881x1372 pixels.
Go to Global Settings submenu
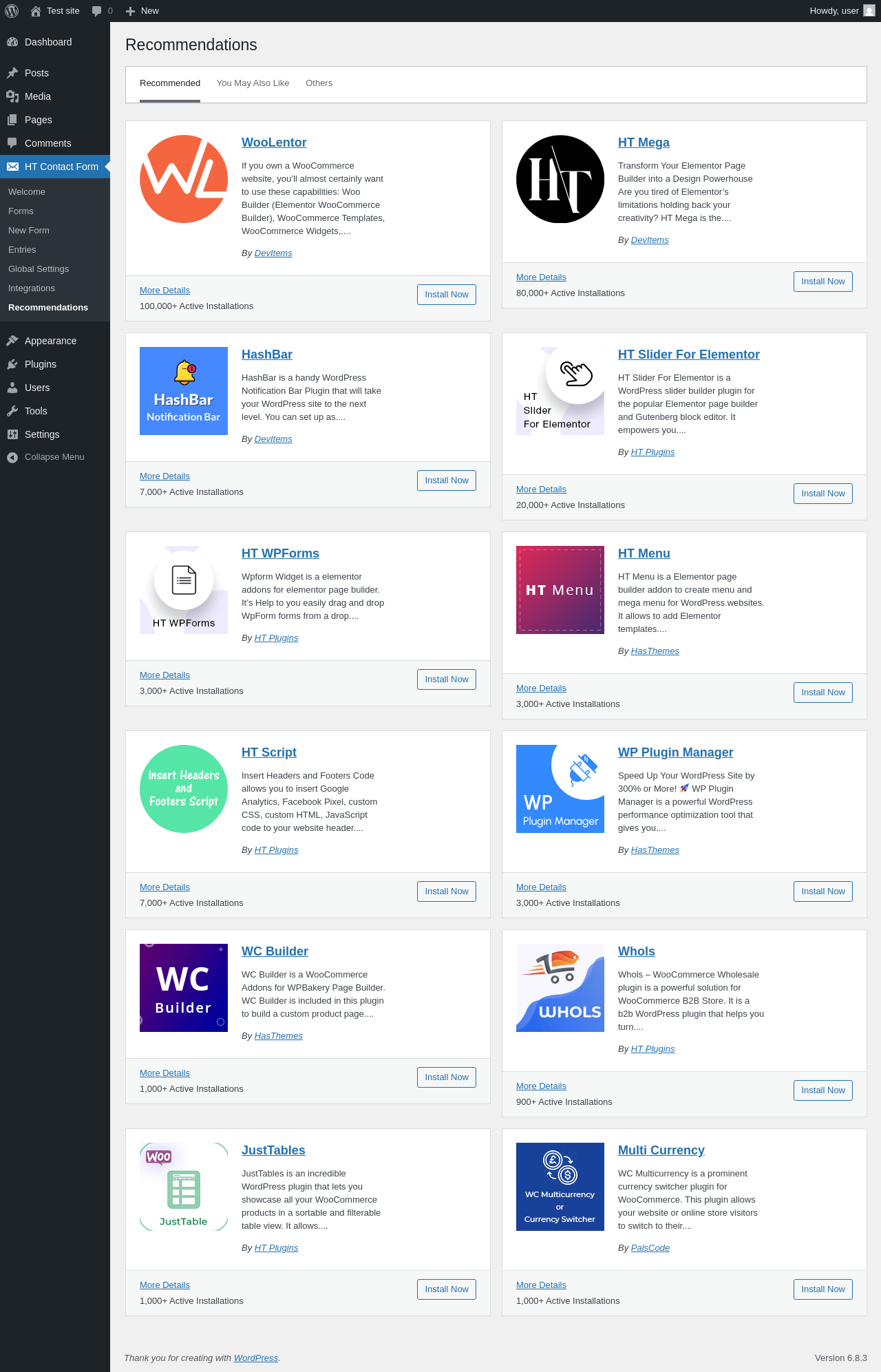coord(39,269)
